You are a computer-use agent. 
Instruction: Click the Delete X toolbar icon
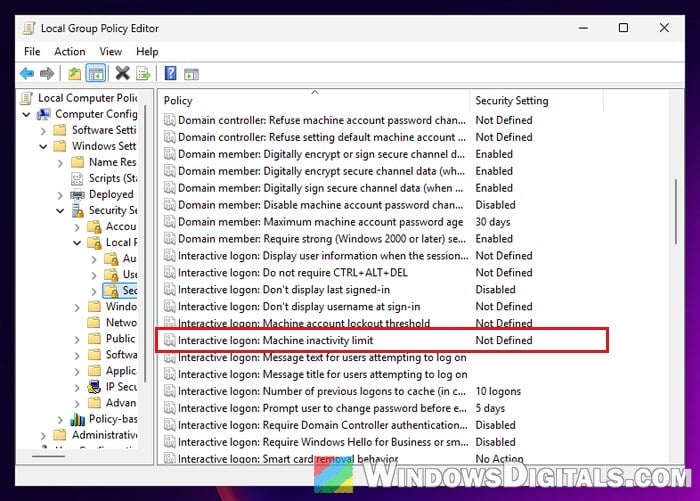coord(122,73)
